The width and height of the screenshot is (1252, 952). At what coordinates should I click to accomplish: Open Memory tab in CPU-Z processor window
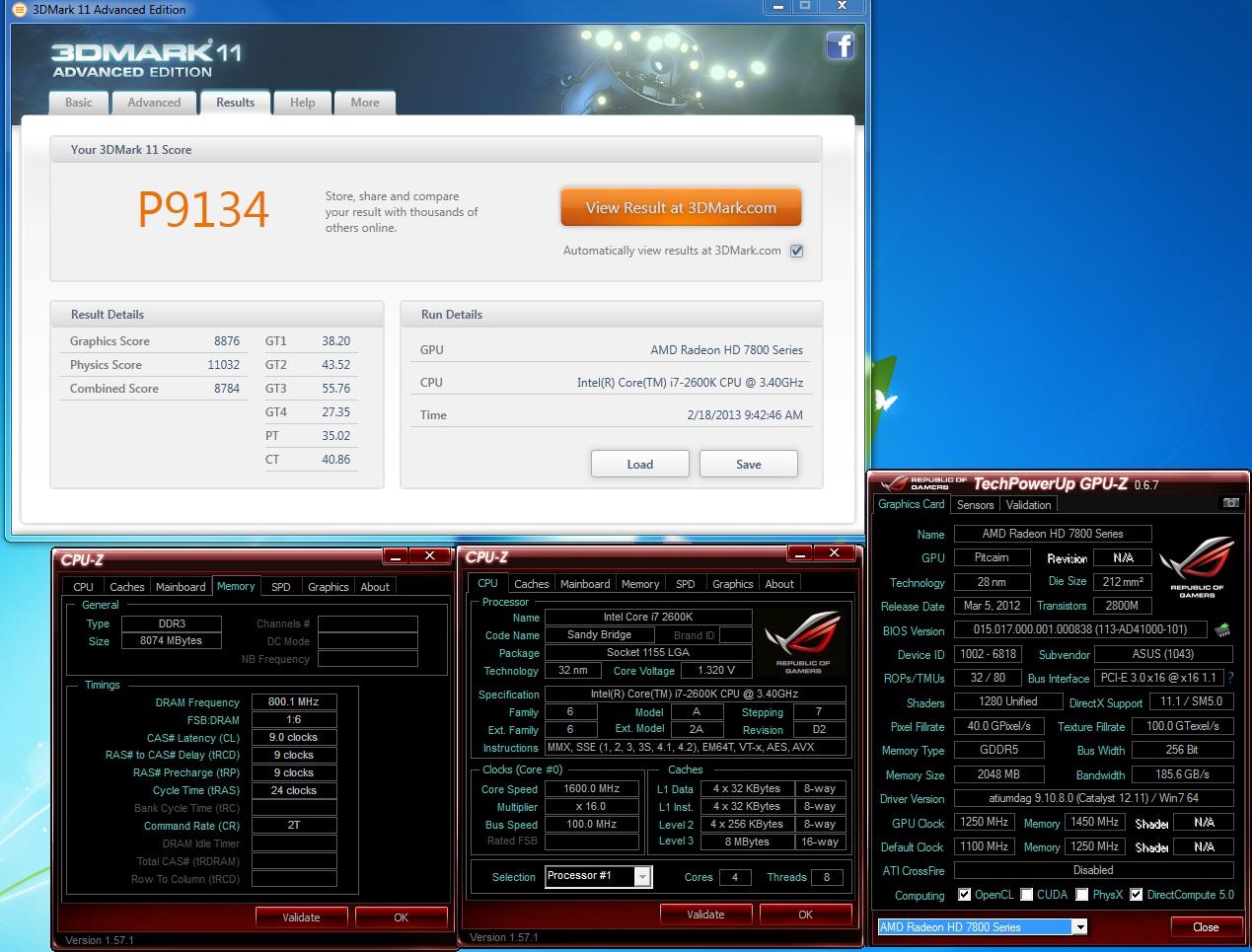point(640,584)
